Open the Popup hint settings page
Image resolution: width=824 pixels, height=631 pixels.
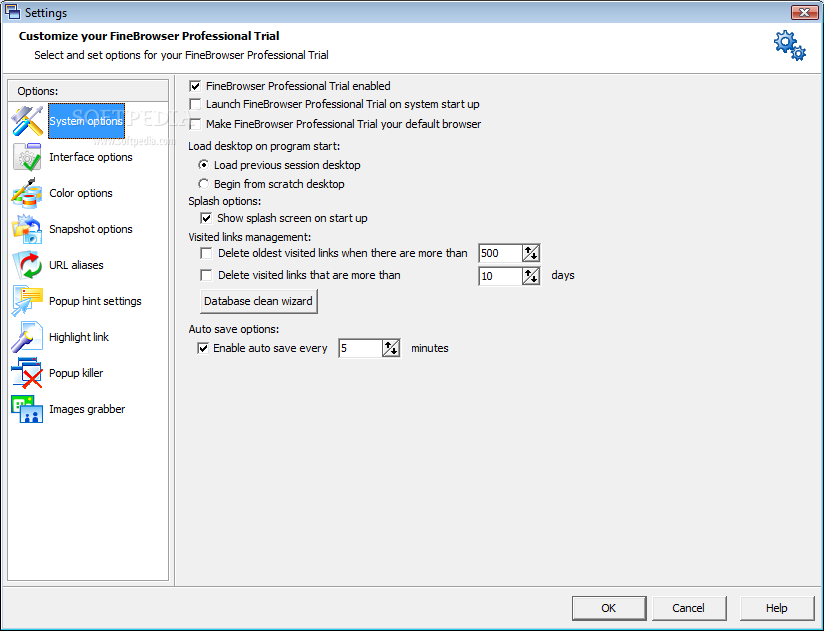95,301
